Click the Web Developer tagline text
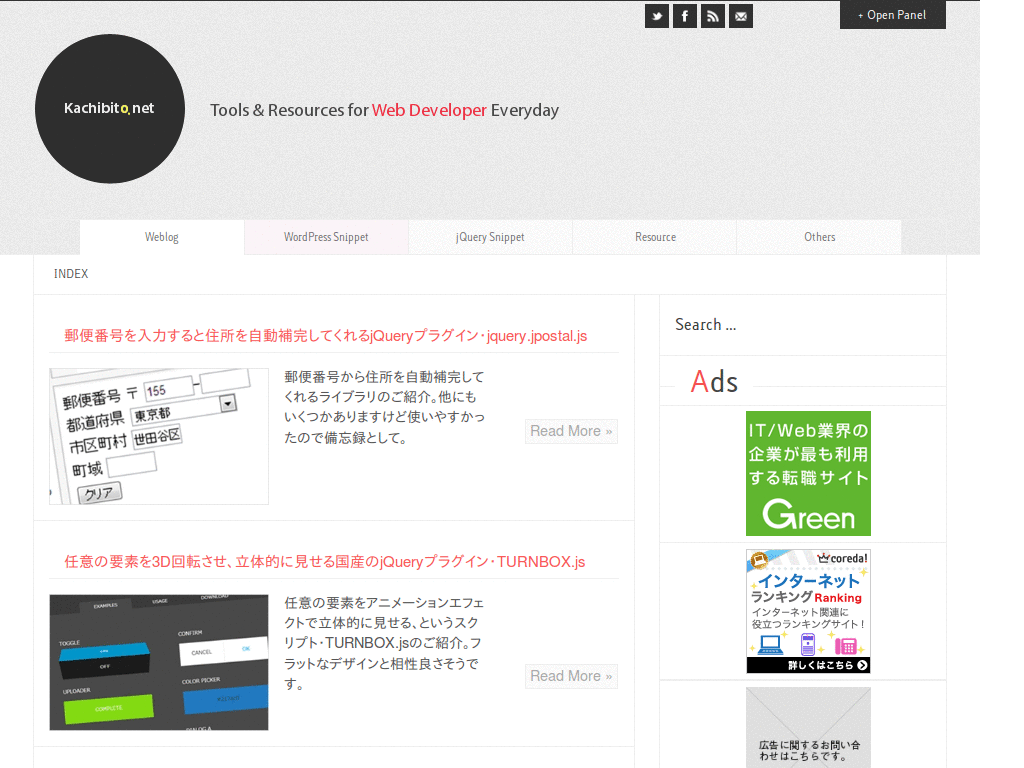 click(429, 110)
